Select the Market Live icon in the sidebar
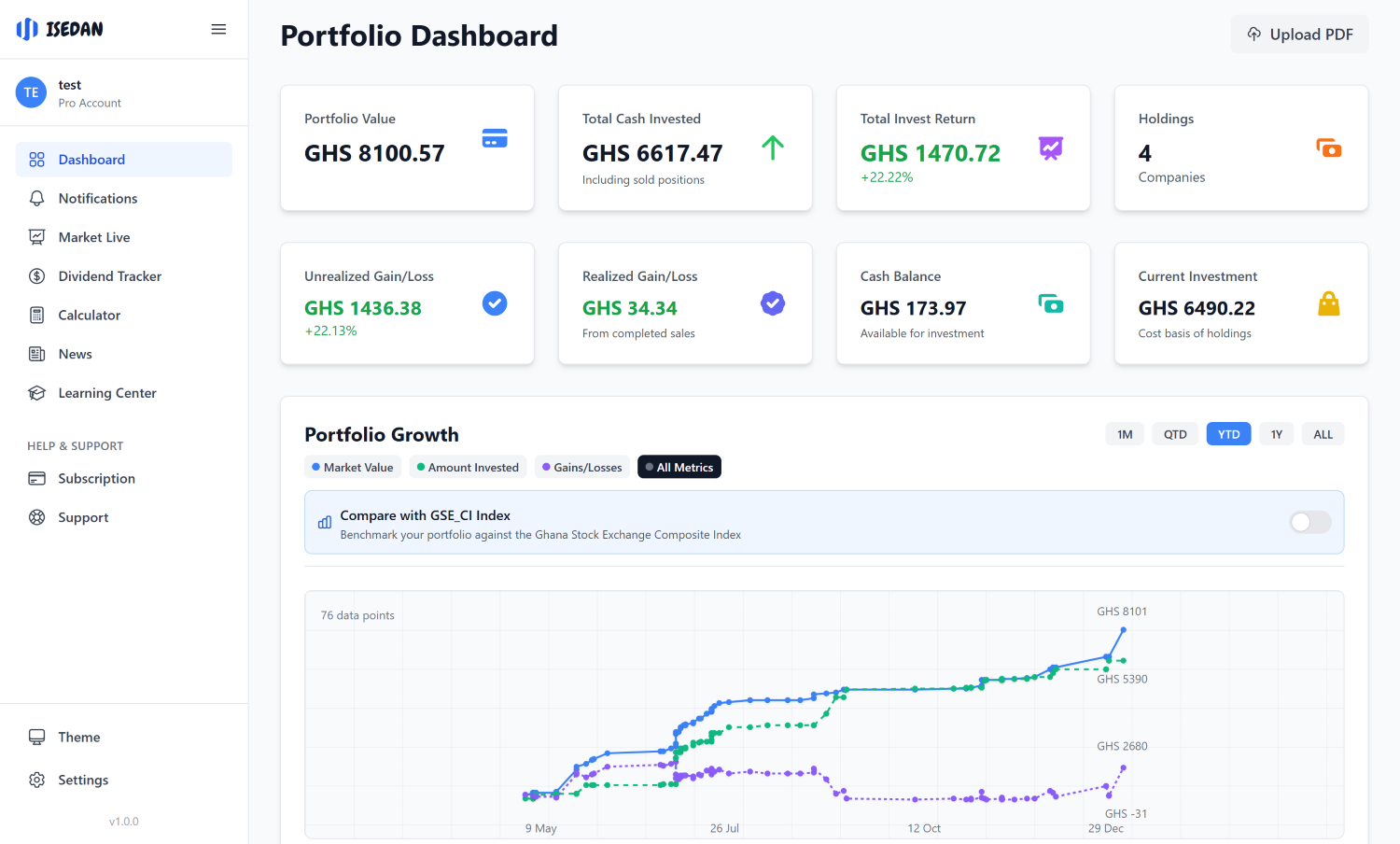Image resolution: width=1400 pixels, height=844 pixels. [37, 236]
